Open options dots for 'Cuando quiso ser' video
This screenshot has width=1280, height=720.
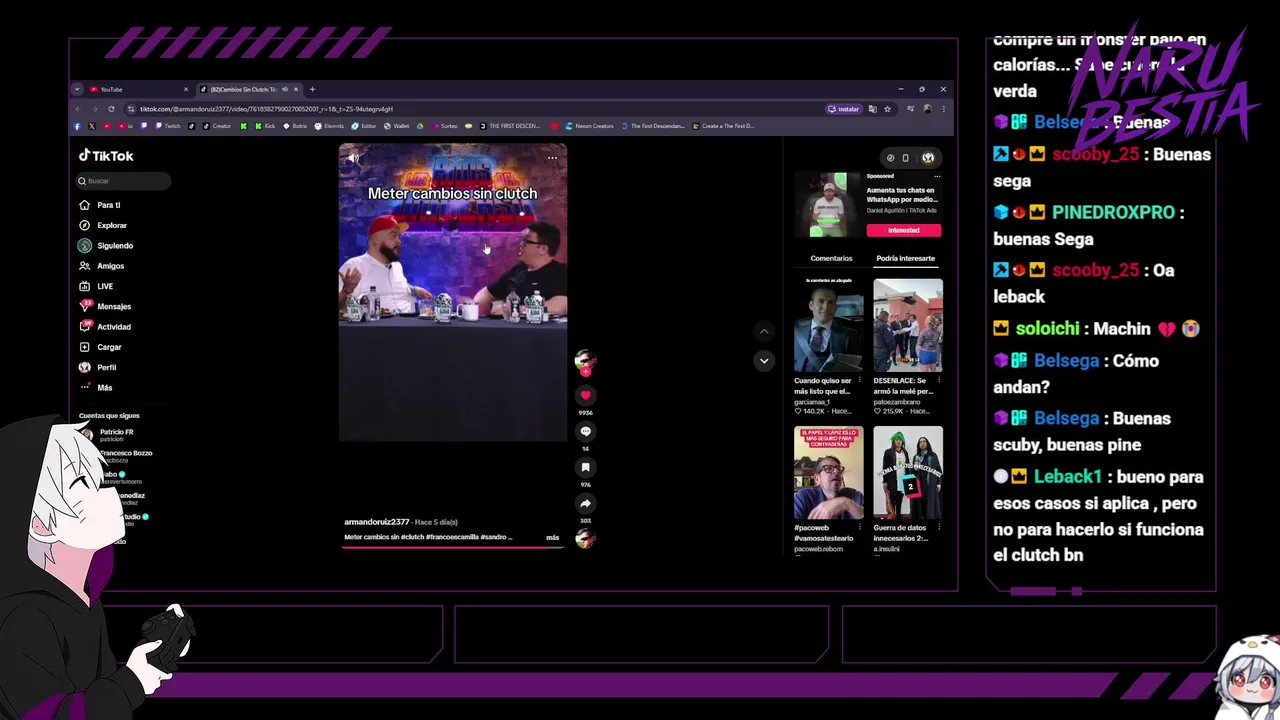[x=859, y=381]
